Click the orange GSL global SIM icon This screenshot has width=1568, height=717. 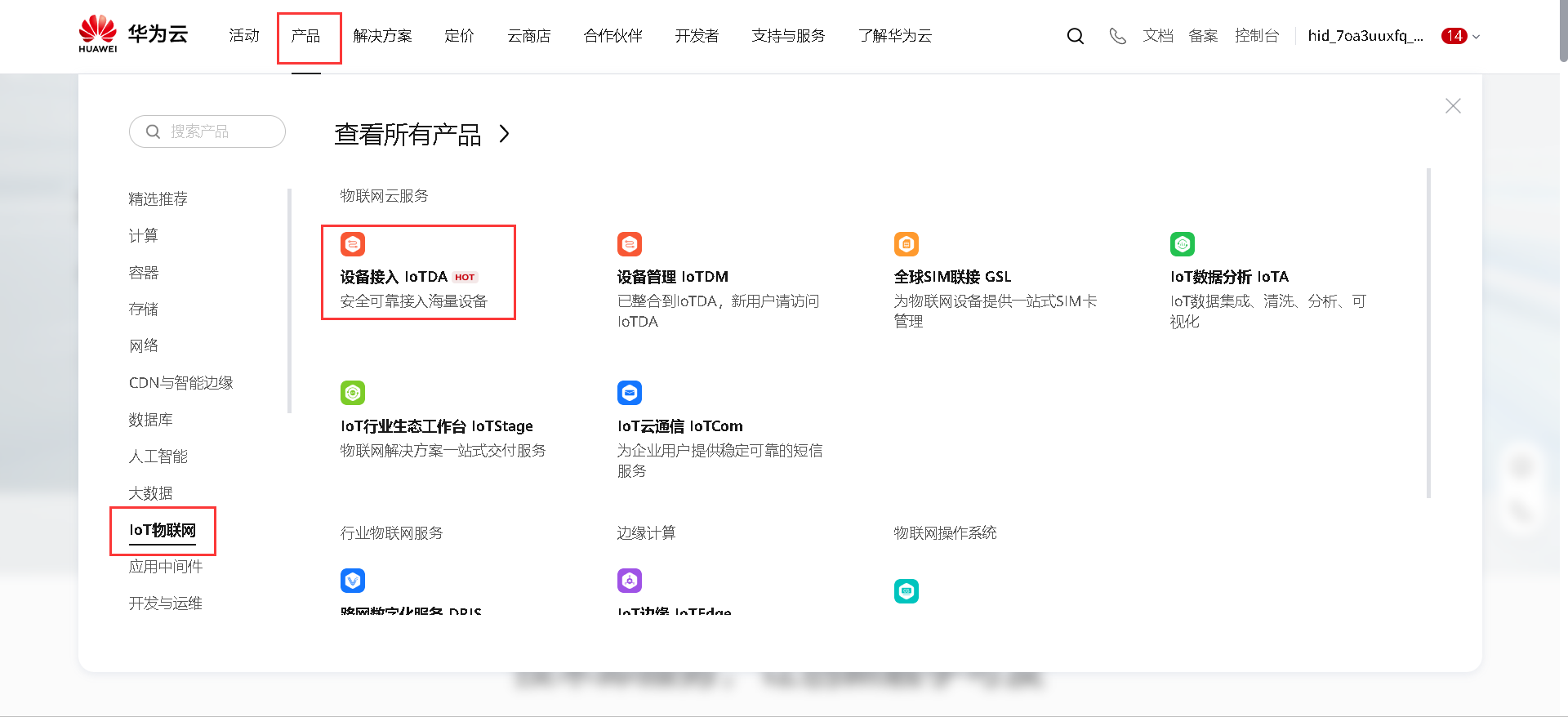pyautogui.click(x=906, y=244)
